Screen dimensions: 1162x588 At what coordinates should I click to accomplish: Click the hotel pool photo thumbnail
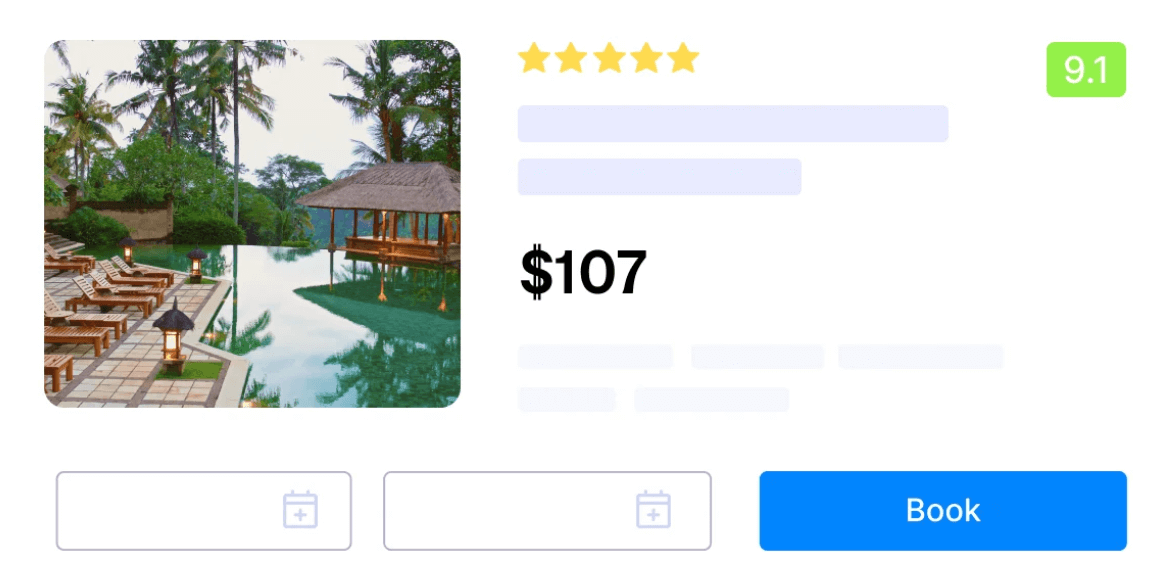(x=252, y=224)
